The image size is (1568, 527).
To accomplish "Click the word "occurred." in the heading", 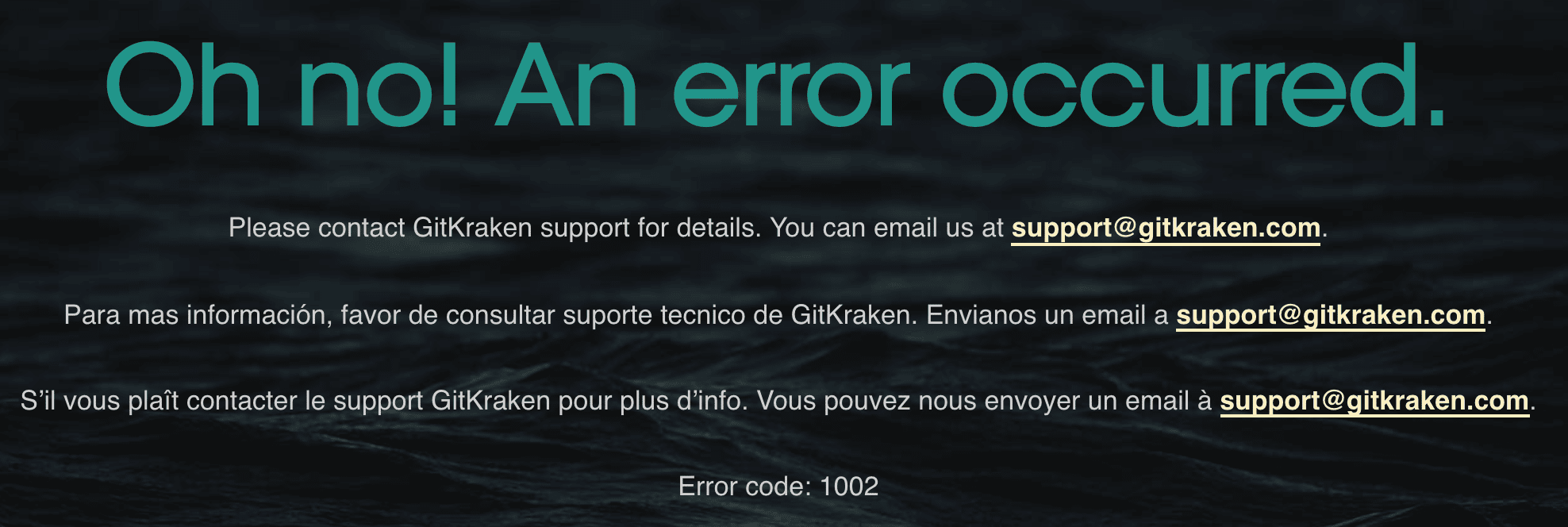I will coord(1194,86).
